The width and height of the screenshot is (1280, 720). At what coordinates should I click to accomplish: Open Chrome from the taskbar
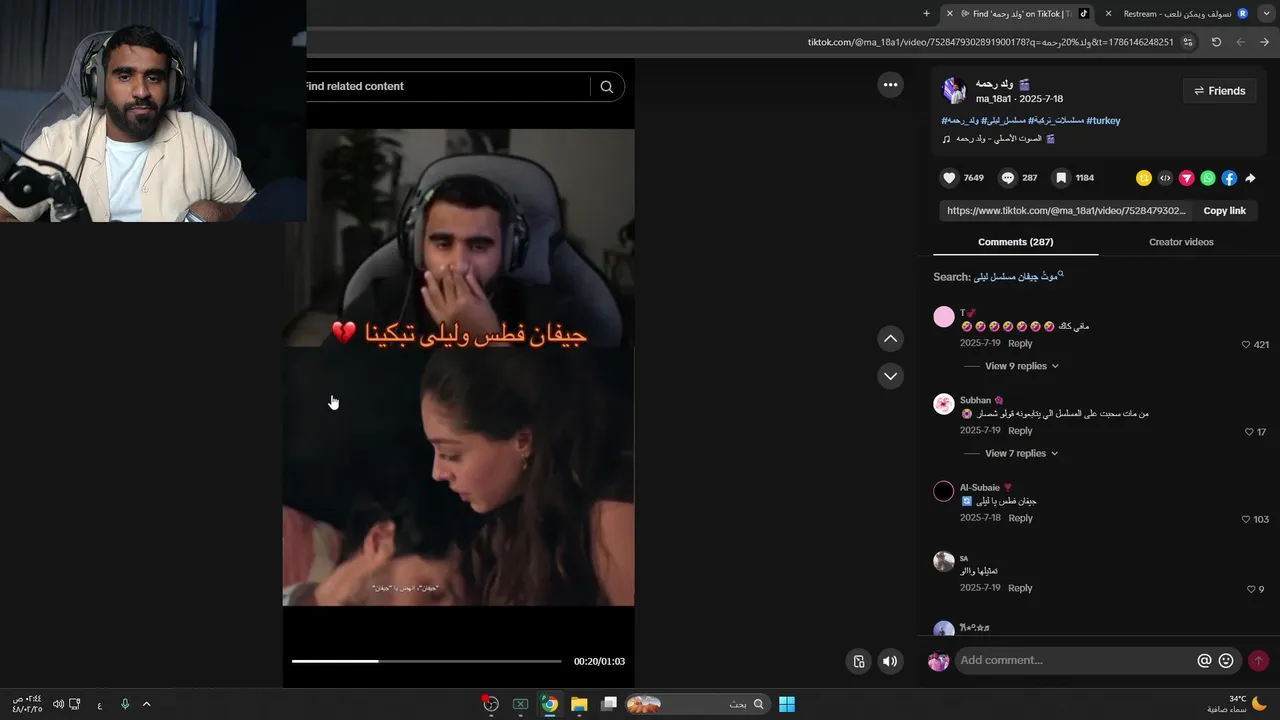[550, 704]
